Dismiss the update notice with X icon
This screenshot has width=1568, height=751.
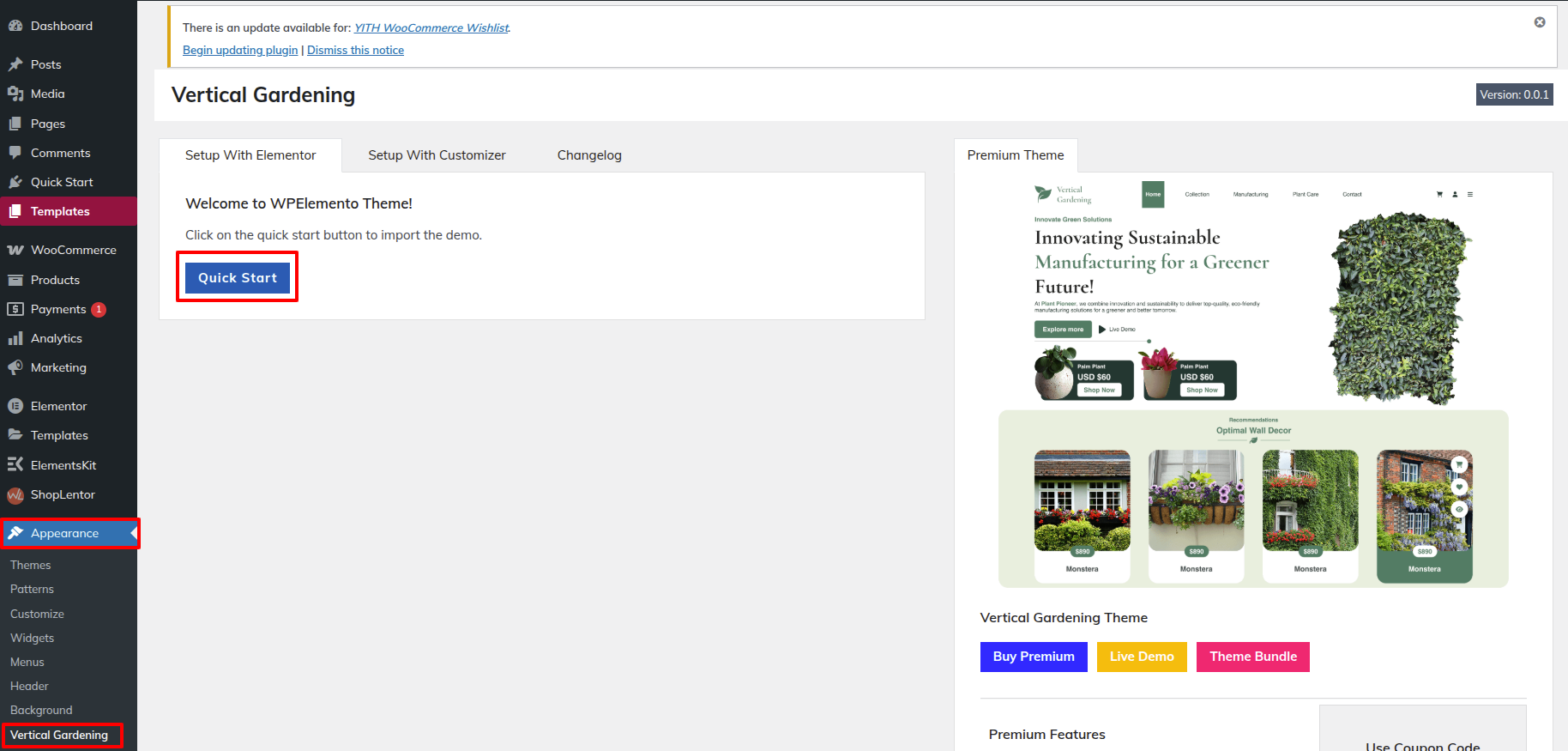tap(1540, 22)
